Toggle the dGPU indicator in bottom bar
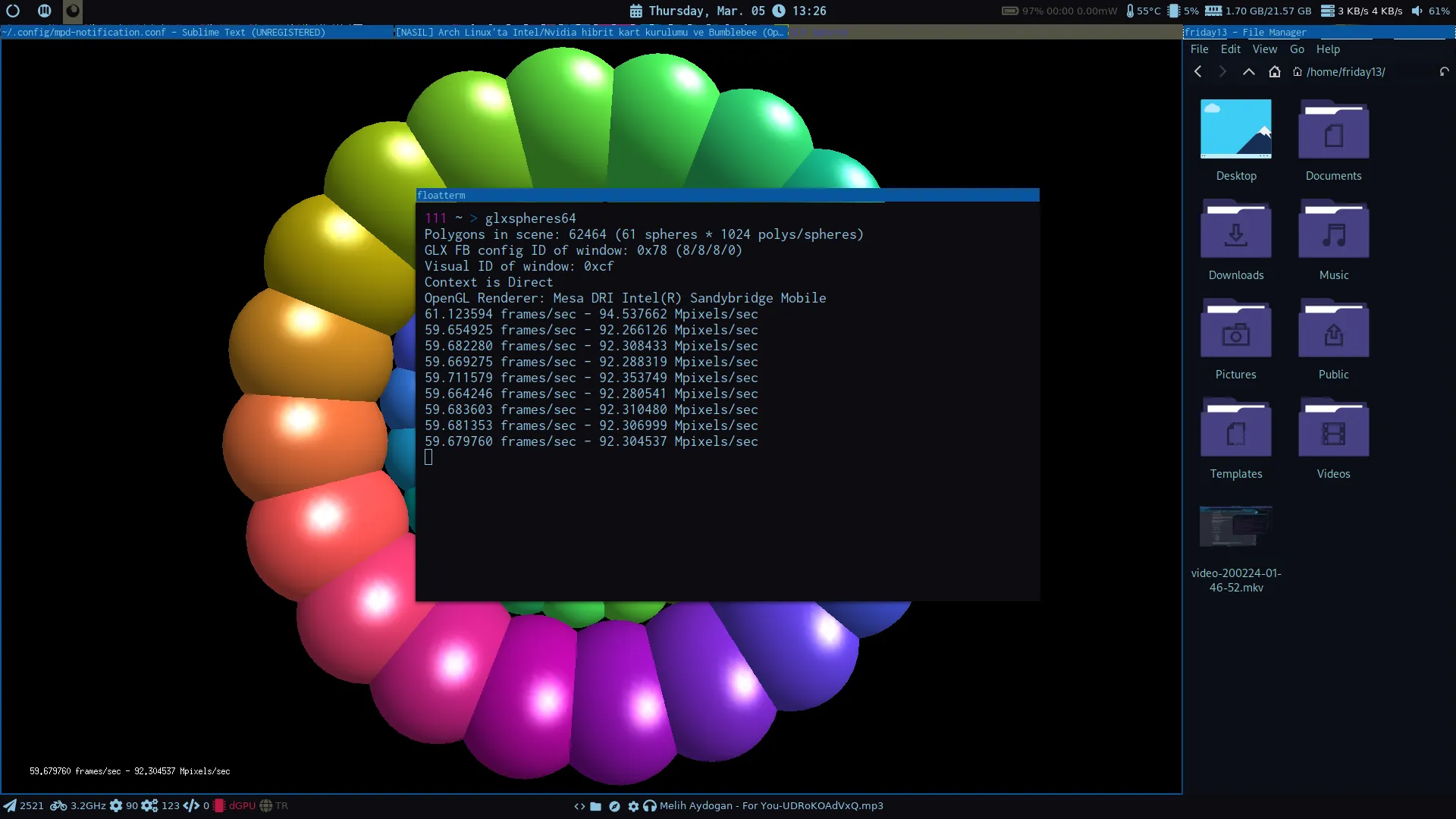 point(234,806)
